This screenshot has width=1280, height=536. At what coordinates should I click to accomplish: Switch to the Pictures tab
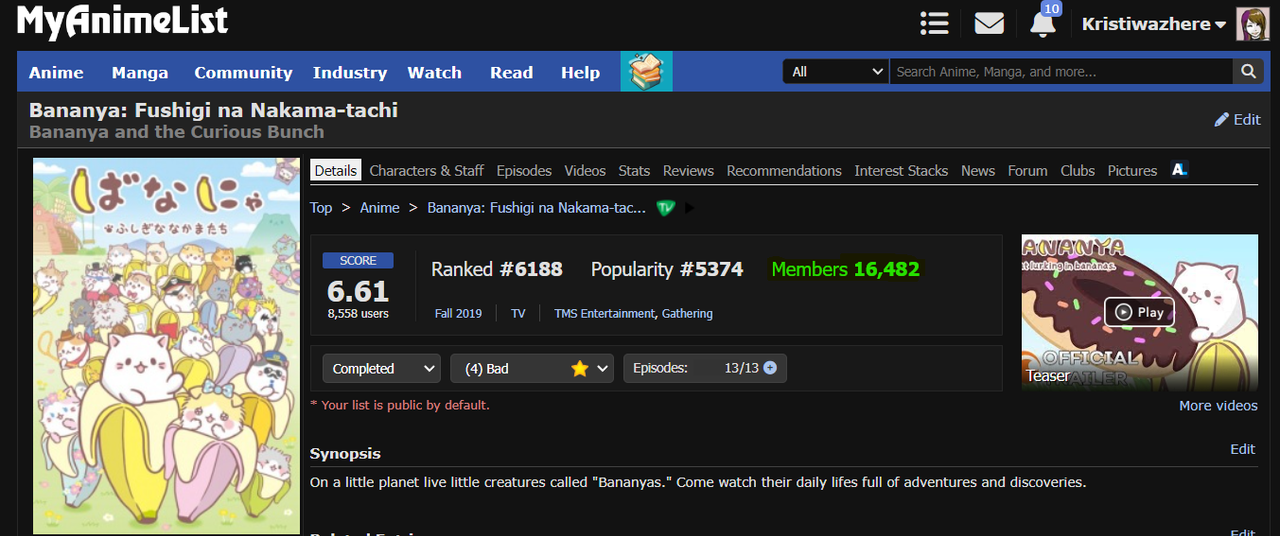click(1132, 171)
